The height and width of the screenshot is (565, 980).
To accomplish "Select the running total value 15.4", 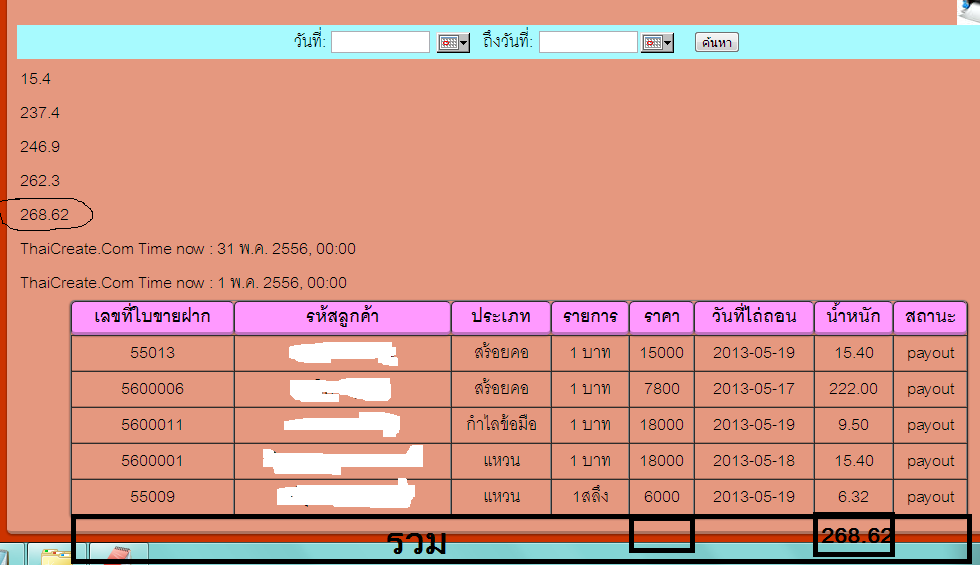I will (x=36, y=79).
